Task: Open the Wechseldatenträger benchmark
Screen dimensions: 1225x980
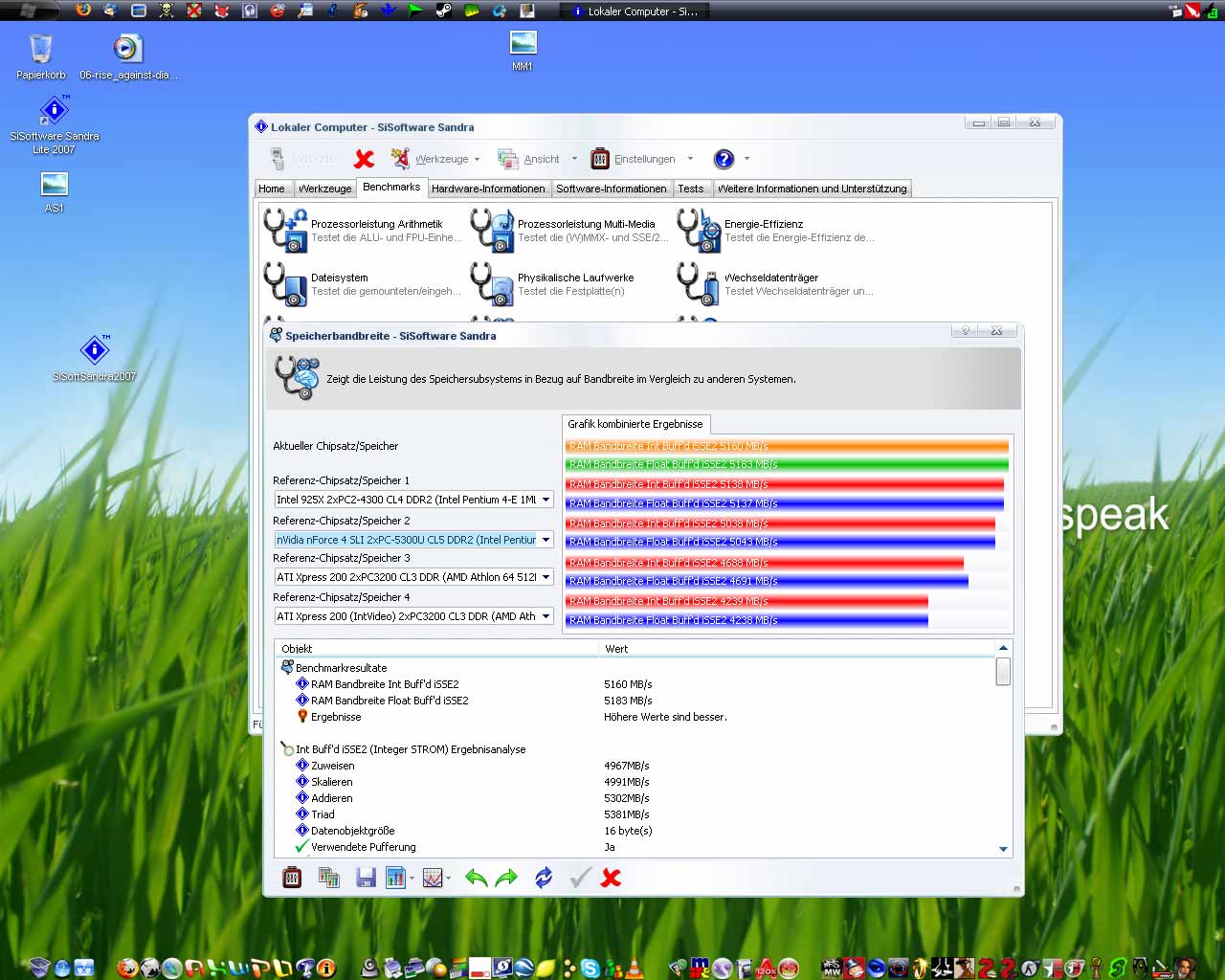Action: pos(776,283)
